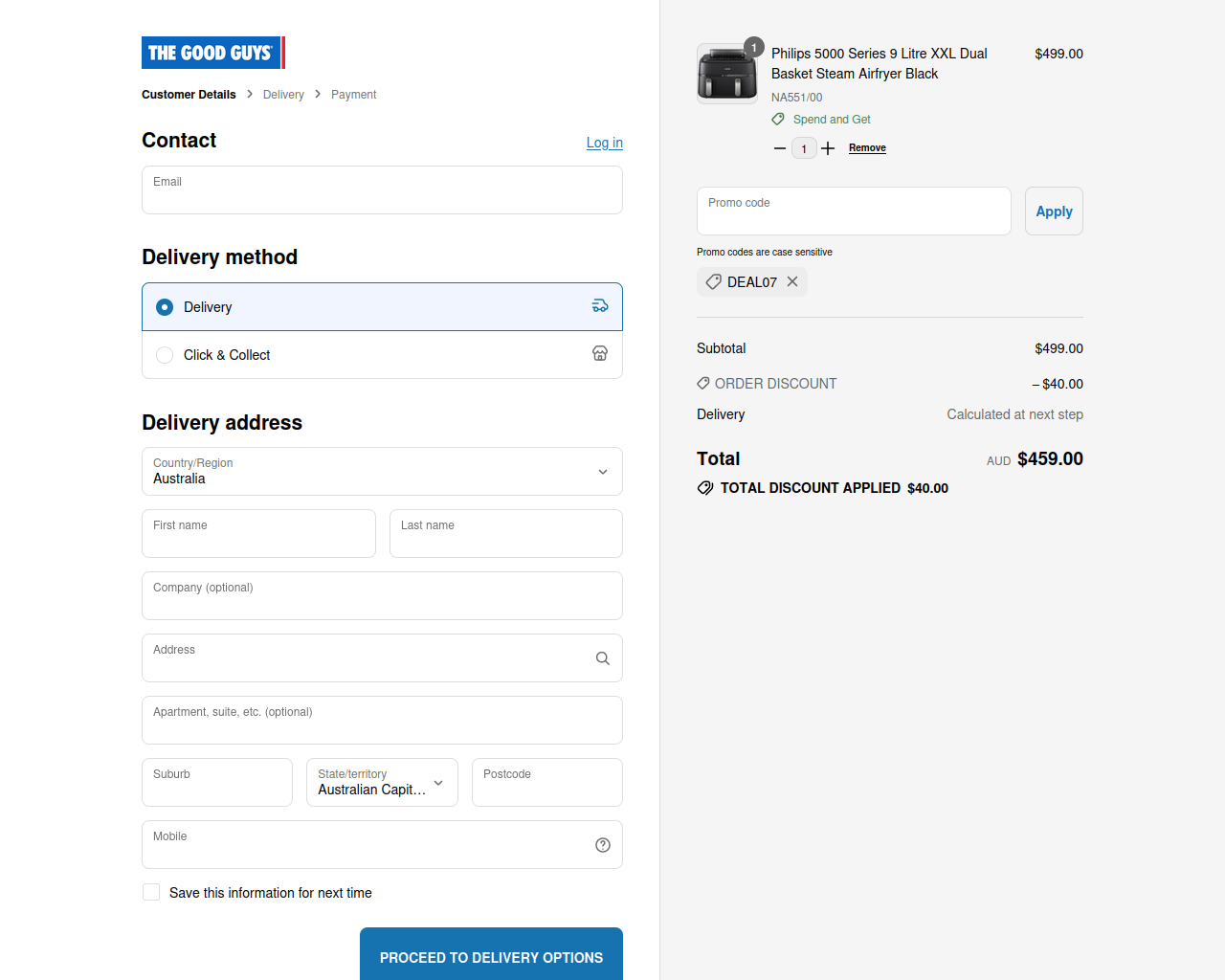This screenshot has height=980, width=1225.
Task: Tick Save this information for next time
Action: coord(151,892)
